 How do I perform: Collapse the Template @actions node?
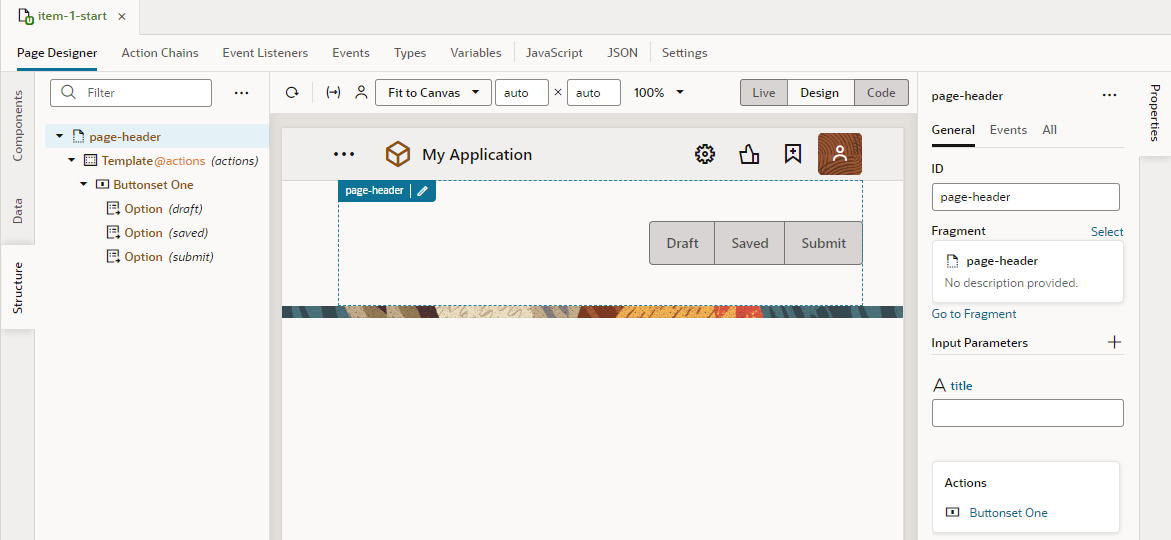pyautogui.click(x=72, y=161)
